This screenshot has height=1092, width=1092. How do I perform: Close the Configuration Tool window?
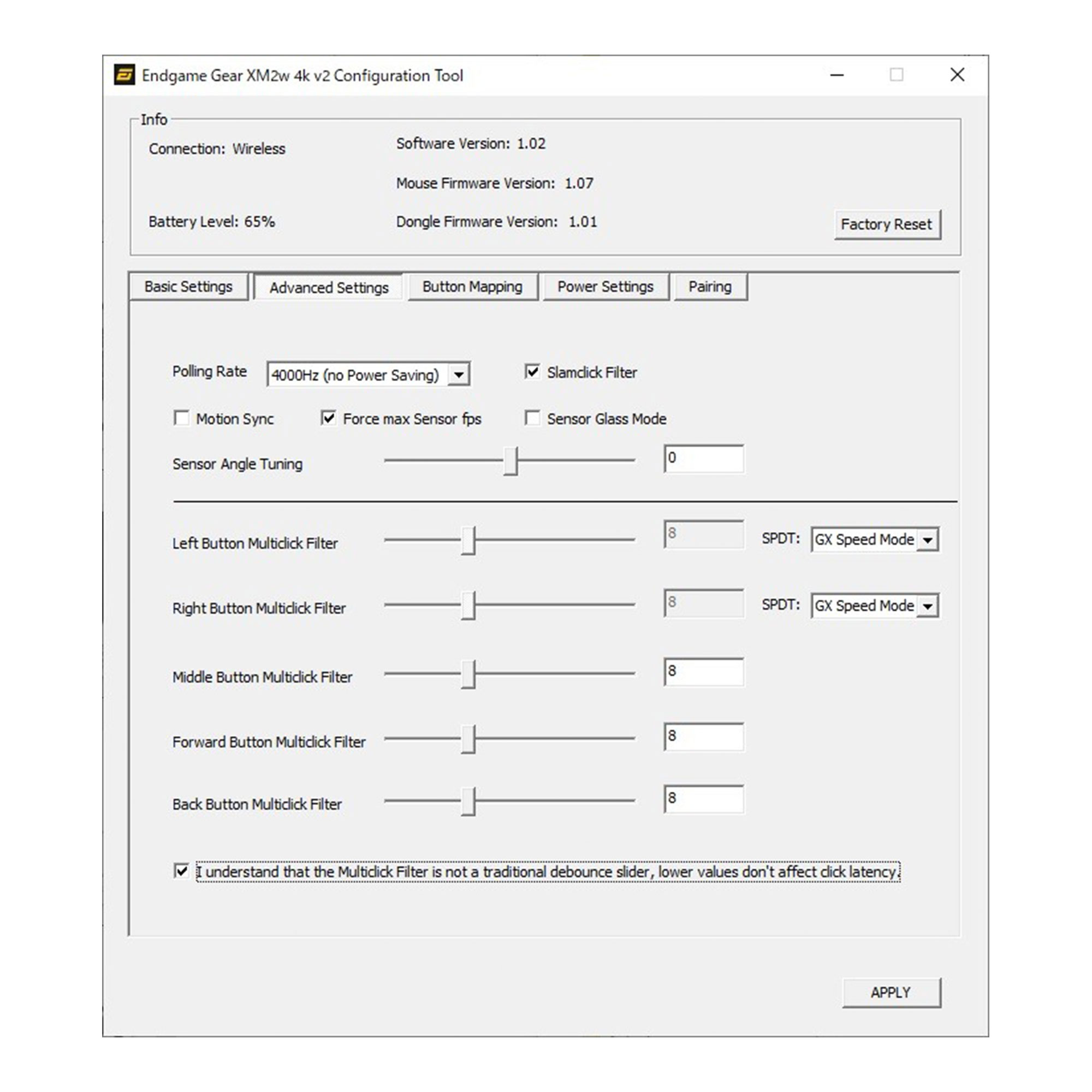[957, 75]
